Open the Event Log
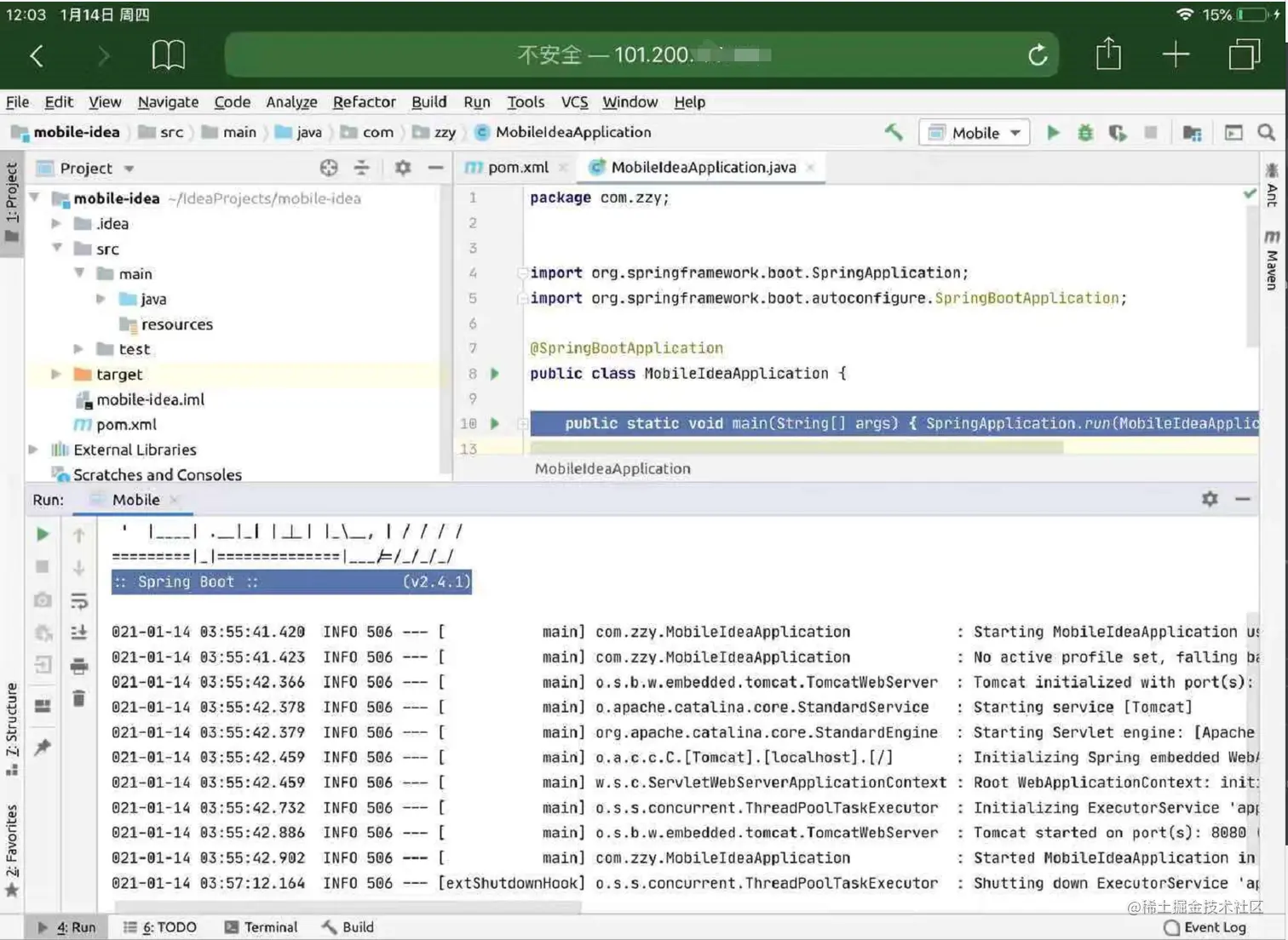 coord(1205,927)
